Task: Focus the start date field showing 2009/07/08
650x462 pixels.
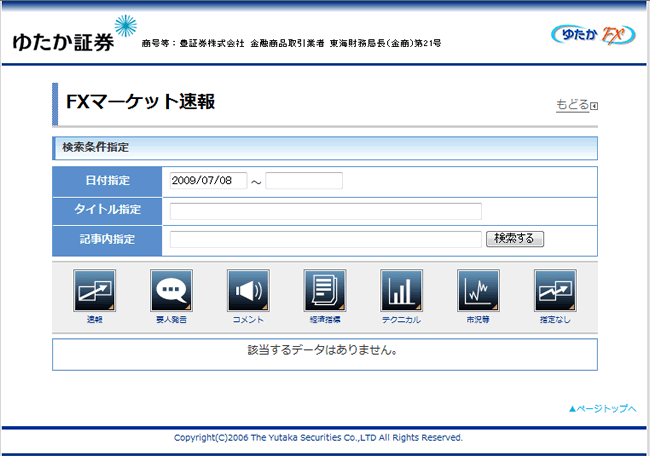Action: pyautogui.click(x=208, y=181)
